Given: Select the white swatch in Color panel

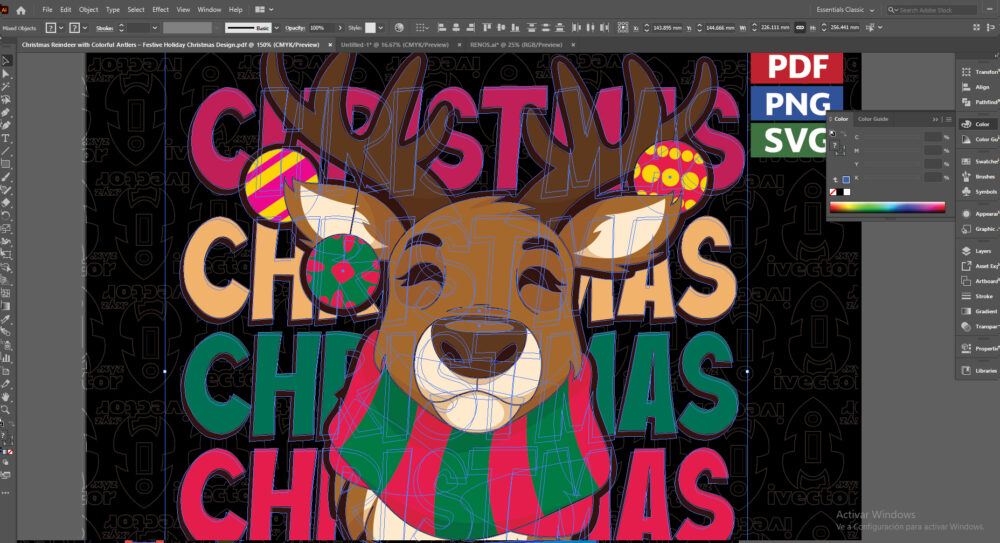Looking at the screenshot, I should [847, 192].
